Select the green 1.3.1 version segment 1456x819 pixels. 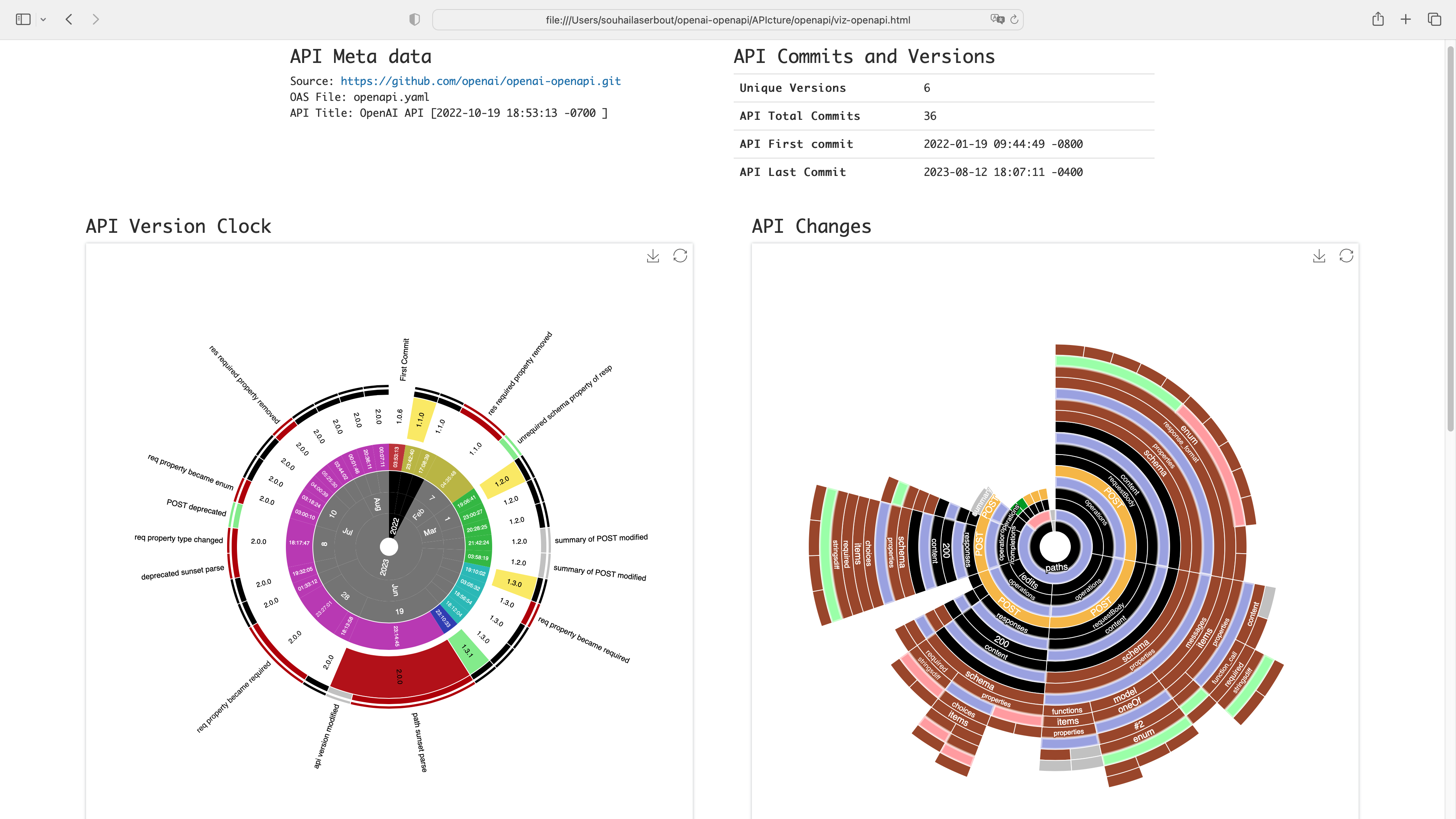pyautogui.click(x=468, y=651)
